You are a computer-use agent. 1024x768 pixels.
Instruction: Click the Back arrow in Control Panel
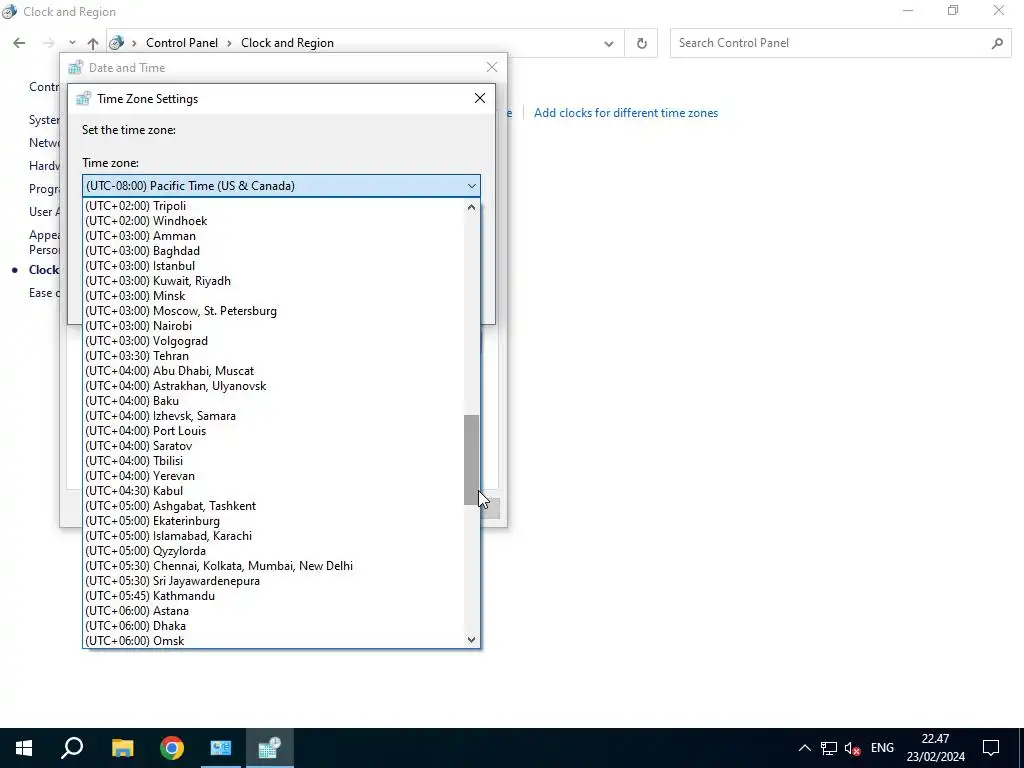[x=19, y=43]
